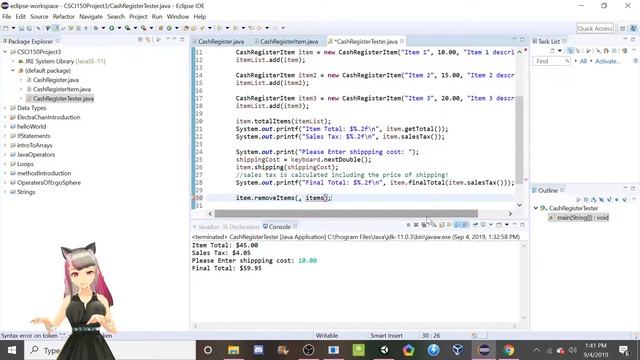This screenshot has width=640, height=360.
Task: Open Chrome from the Windows taskbar
Action: pos(509,350)
